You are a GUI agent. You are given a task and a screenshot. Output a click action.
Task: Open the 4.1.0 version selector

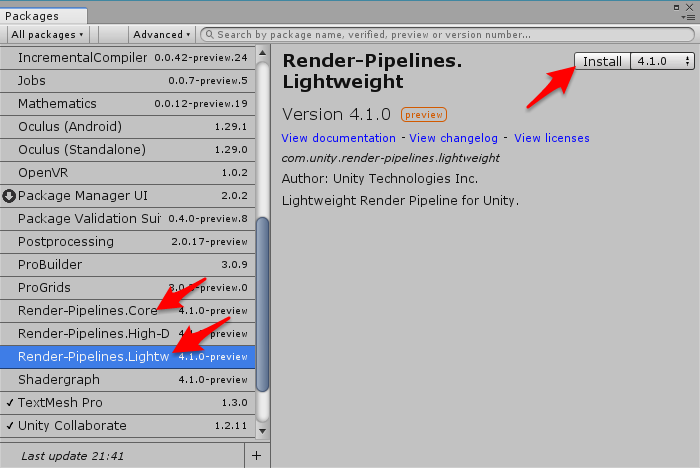point(662,61)
